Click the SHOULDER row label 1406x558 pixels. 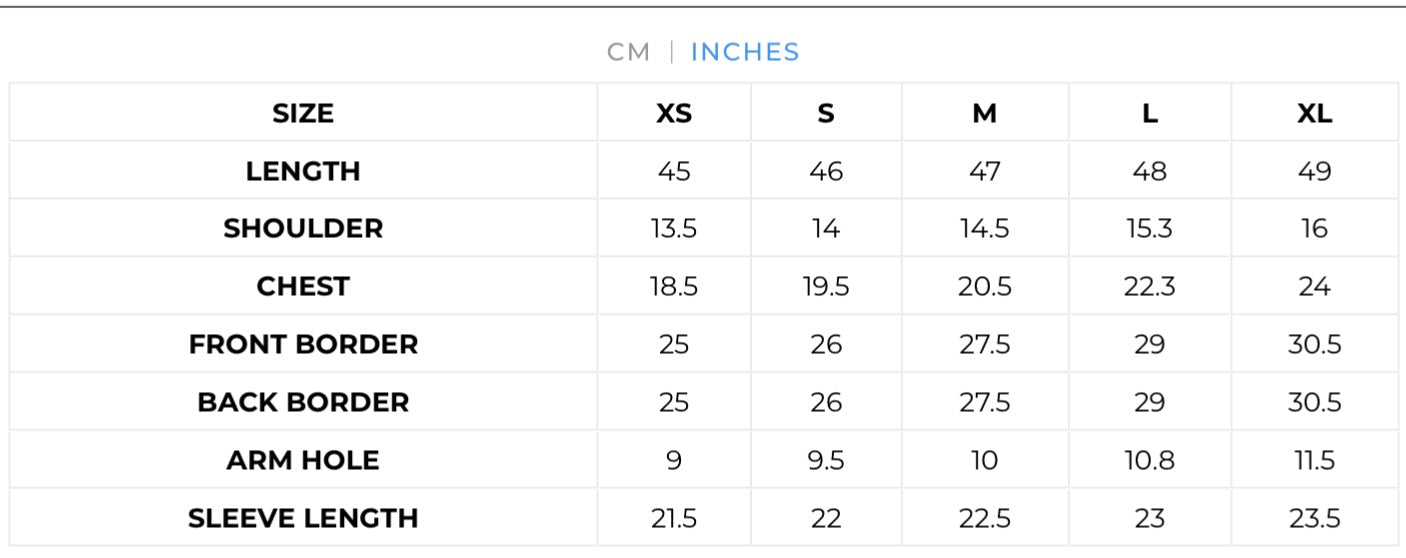click(x=303, y=229)
